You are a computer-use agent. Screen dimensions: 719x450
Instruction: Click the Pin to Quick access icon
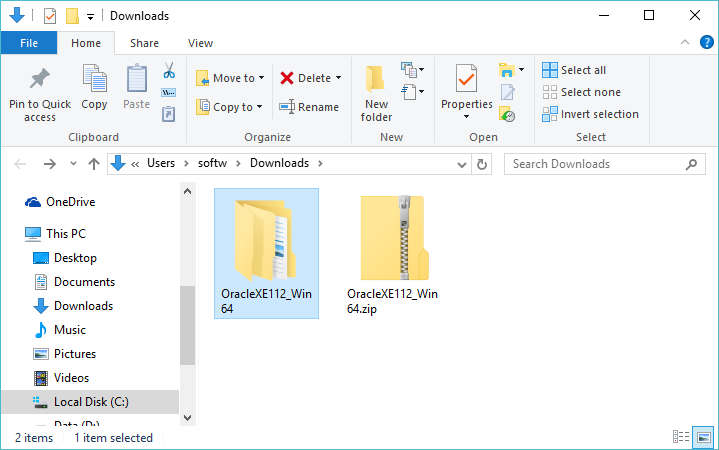click(40, 78)
